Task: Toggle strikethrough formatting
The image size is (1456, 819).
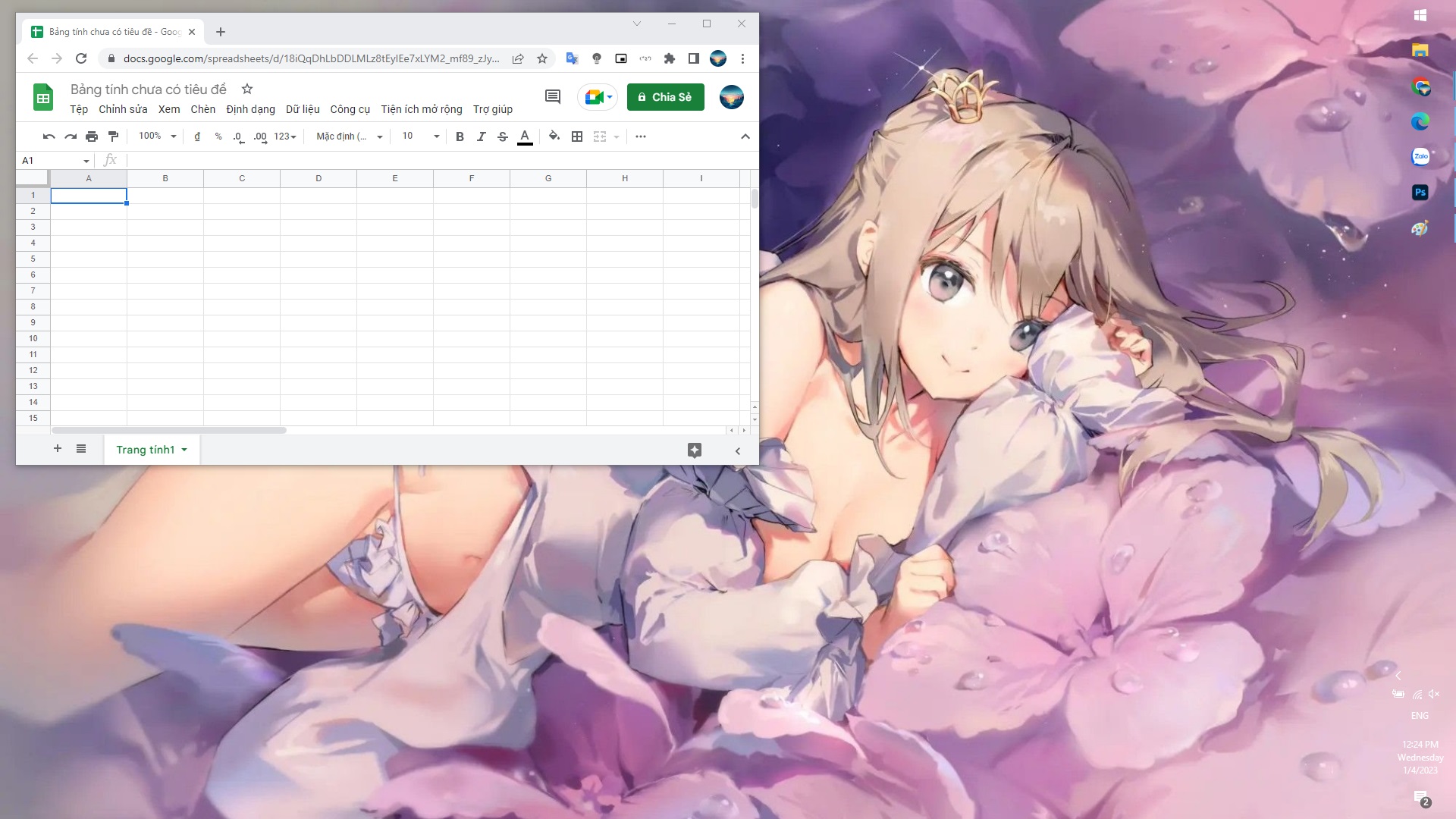Action: point(503,136)
